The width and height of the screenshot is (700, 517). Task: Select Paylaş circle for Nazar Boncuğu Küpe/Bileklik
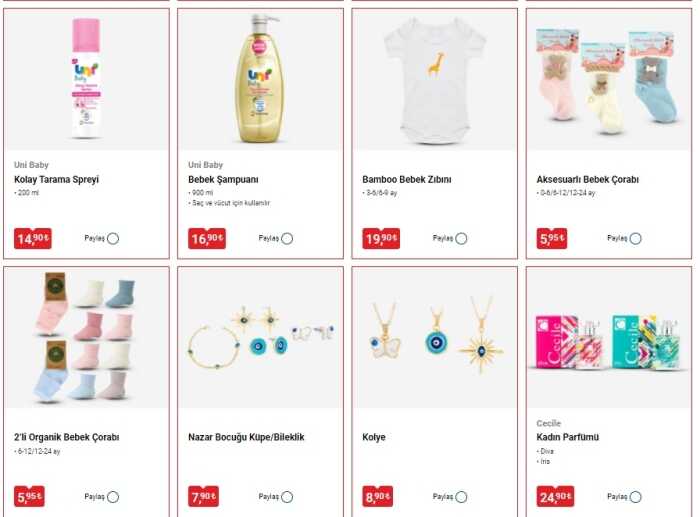coord(287,497)
